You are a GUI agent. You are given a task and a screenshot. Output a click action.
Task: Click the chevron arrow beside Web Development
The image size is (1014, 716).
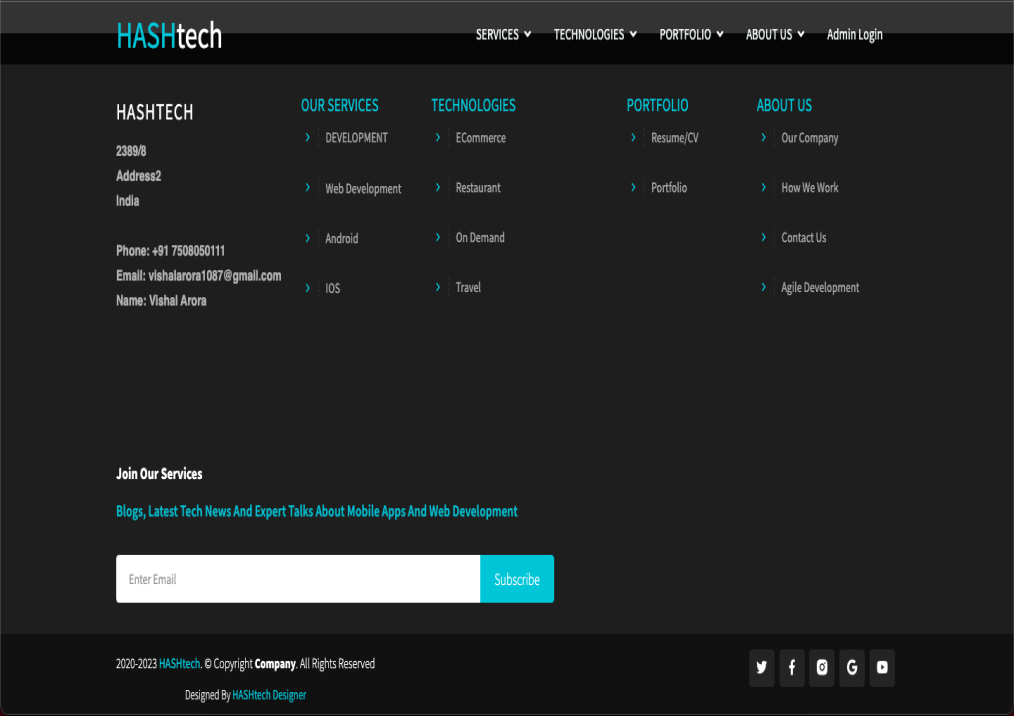[x=307, y=188]
